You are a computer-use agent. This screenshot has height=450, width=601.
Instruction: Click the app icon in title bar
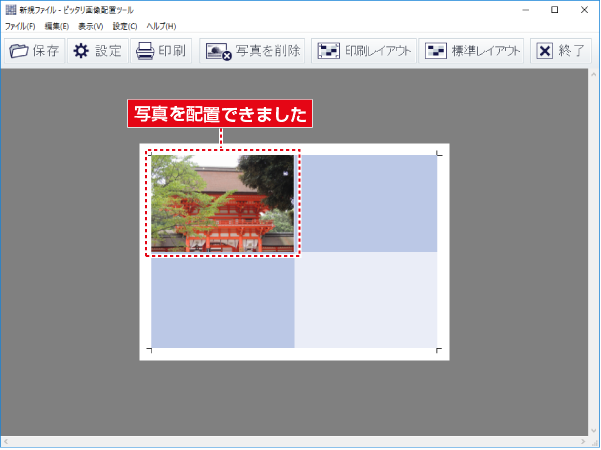(11, 10)
